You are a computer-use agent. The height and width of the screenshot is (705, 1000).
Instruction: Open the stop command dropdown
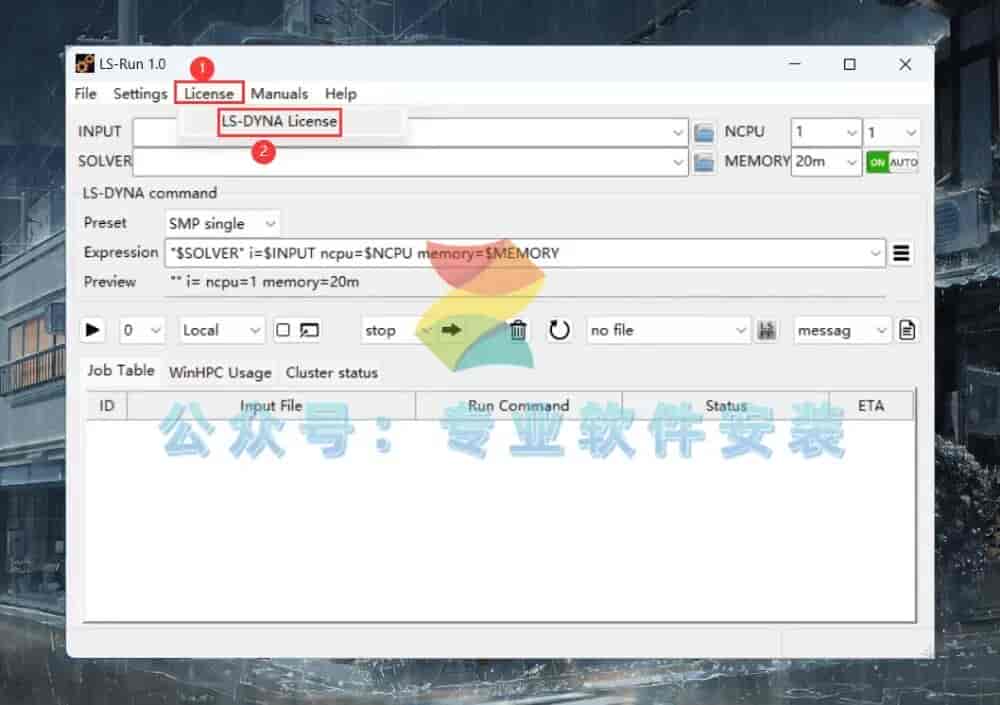click(x=397, y=330)
